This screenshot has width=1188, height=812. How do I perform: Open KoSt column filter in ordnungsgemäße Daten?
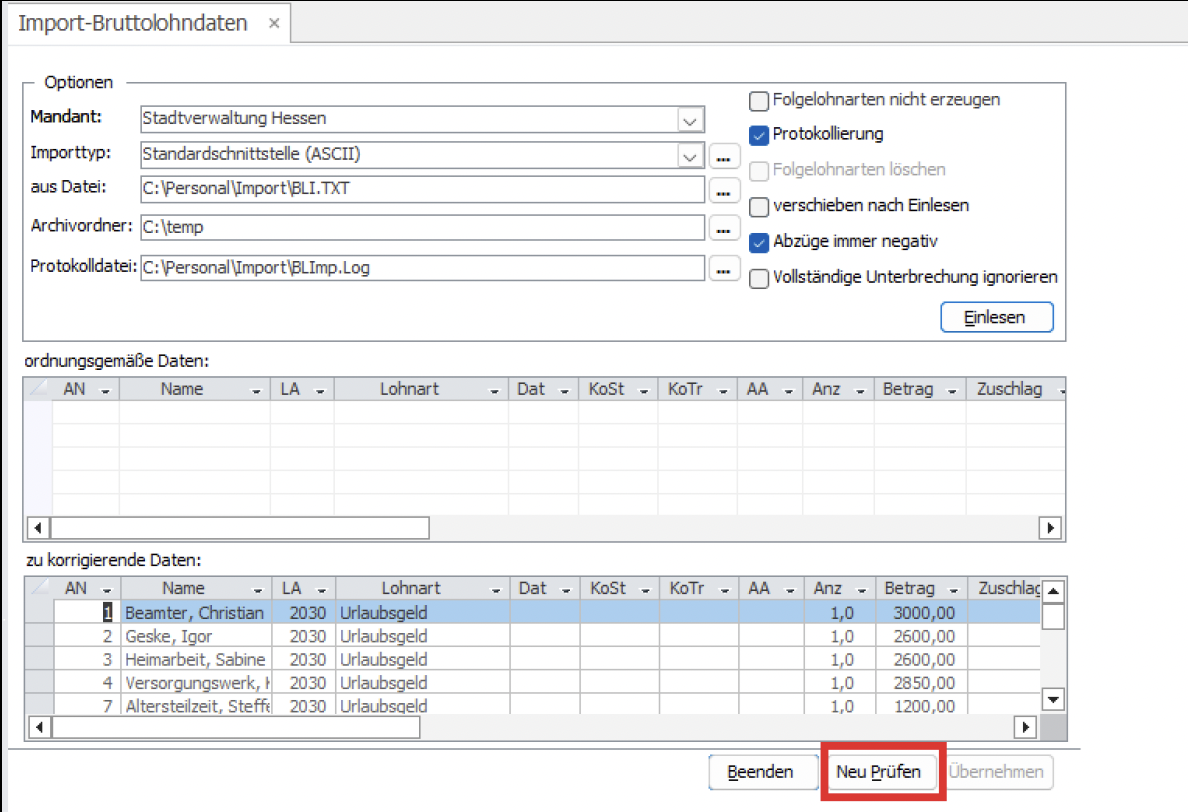644,391
